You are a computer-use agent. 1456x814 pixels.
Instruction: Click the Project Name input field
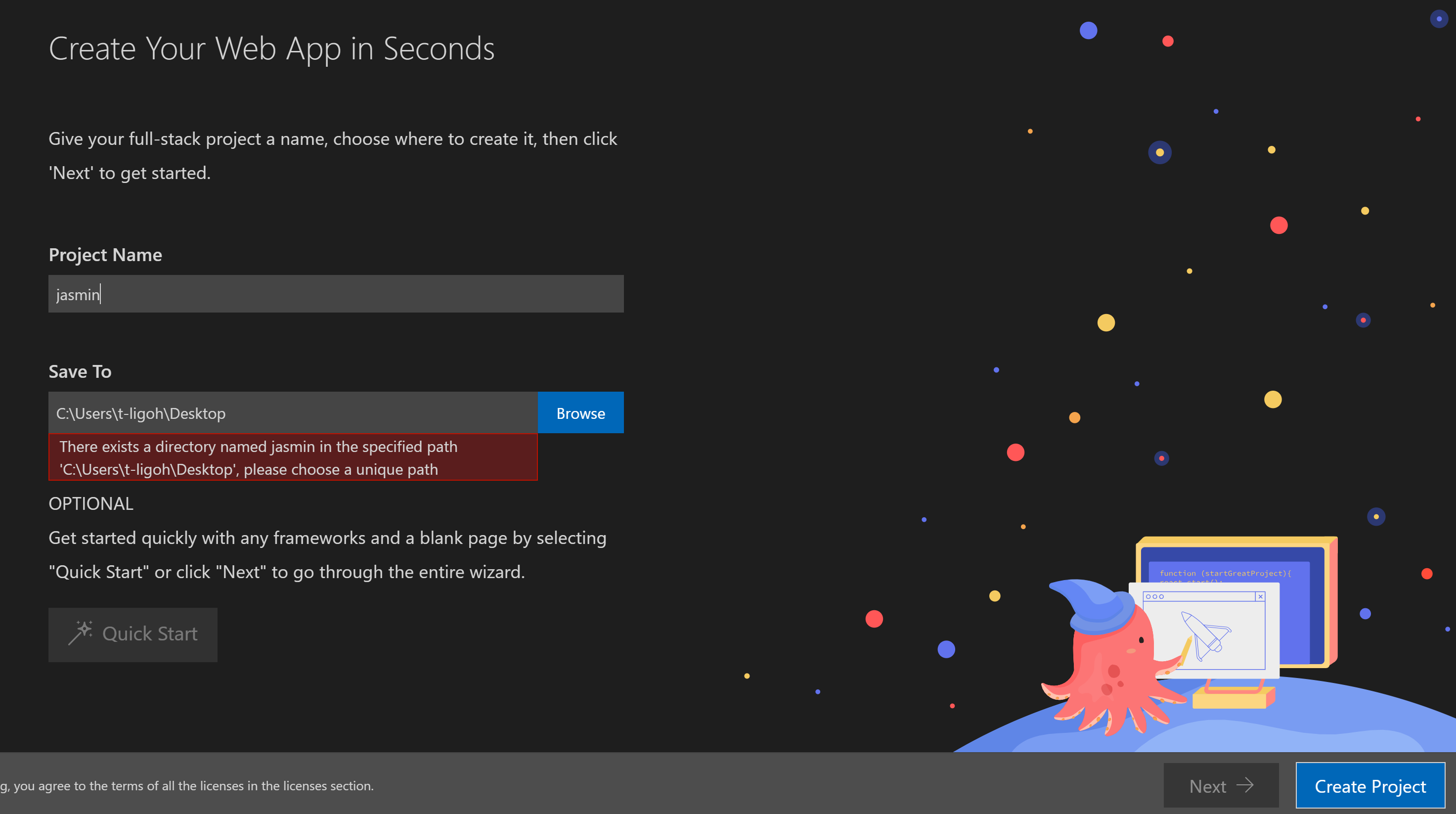(x=336, y=294)
